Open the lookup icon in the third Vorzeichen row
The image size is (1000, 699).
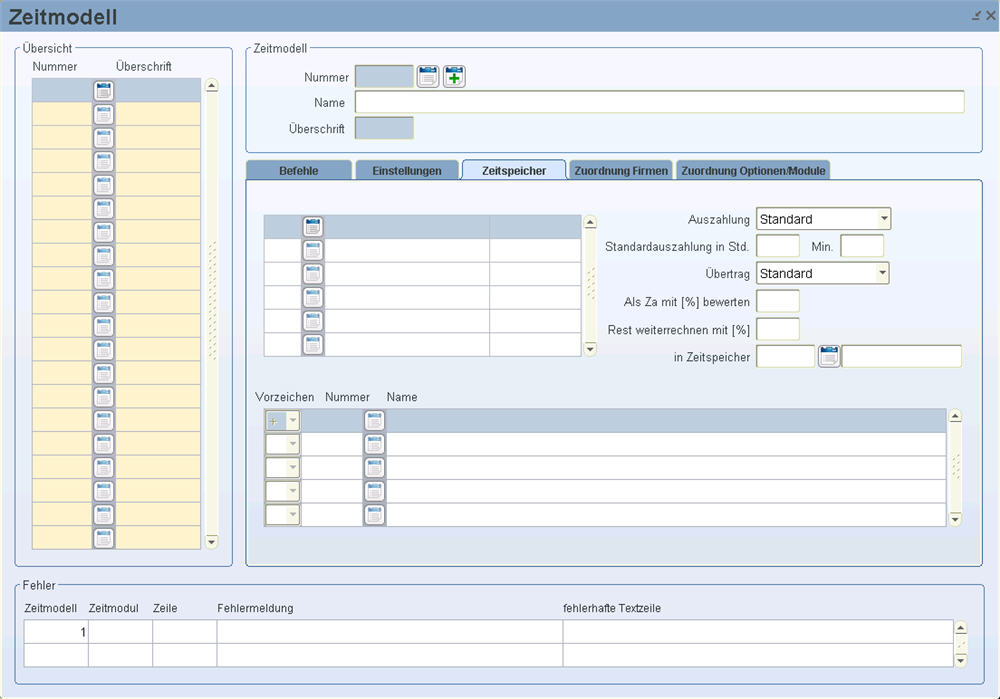click(x=374, y=467)
